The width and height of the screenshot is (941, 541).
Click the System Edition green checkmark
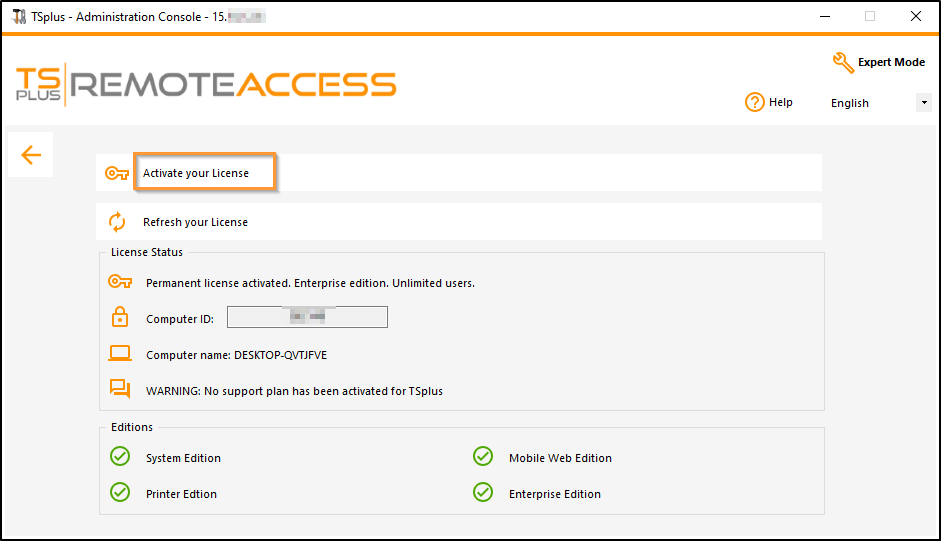coord(120,457)
